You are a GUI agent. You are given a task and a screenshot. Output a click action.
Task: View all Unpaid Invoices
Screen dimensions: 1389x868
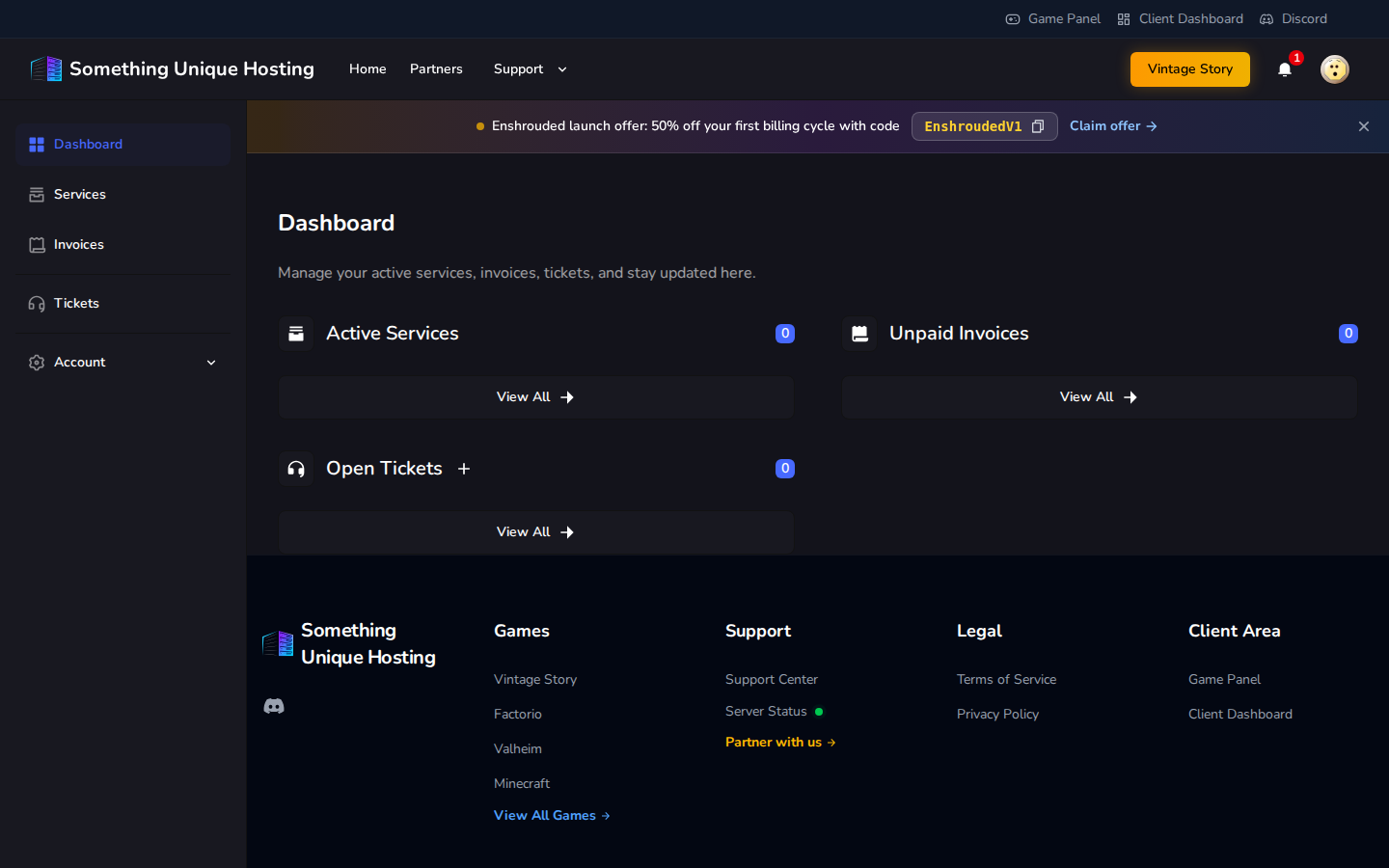click(x=1100, y=397)
